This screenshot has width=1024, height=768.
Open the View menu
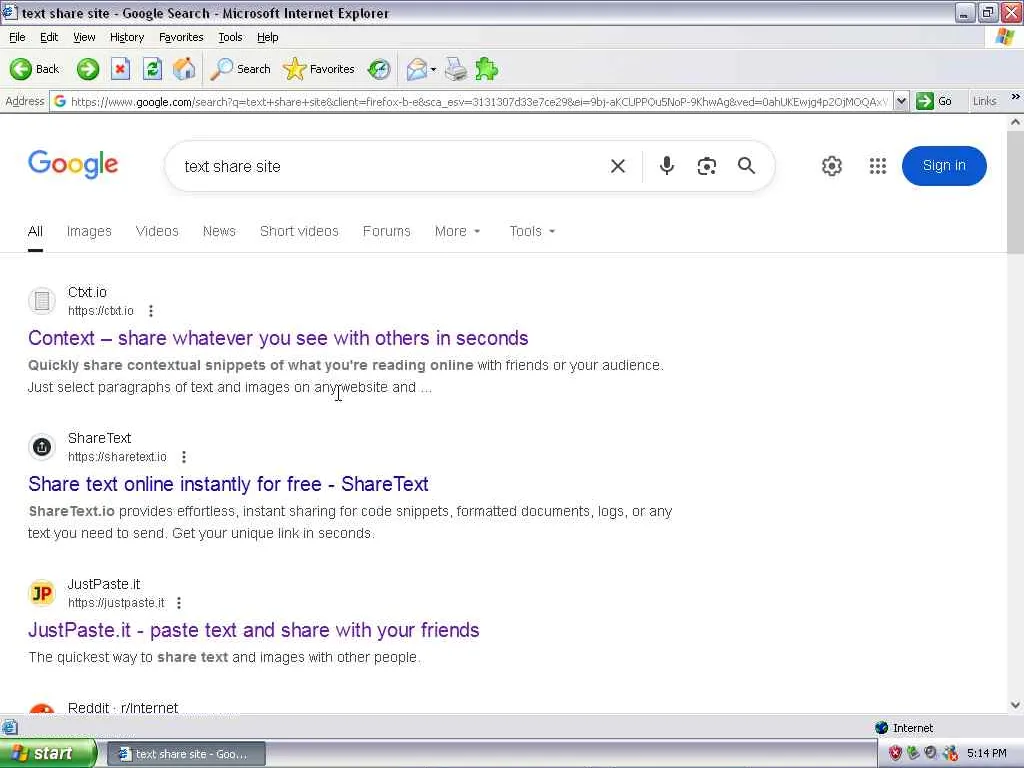(84, 37)
